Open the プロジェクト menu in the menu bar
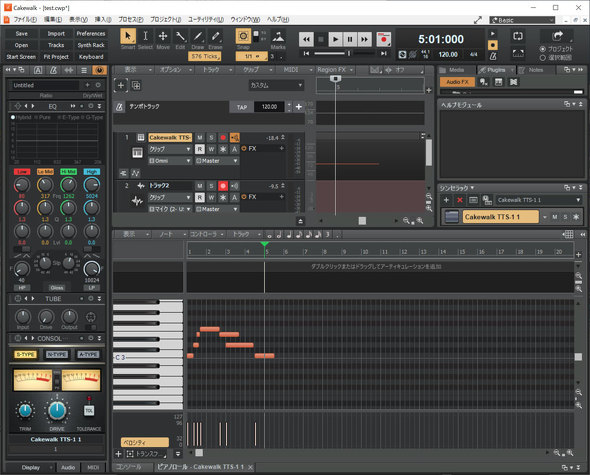Image resolution: width=590 pixels, height=475 pixels. click(166, 20)
